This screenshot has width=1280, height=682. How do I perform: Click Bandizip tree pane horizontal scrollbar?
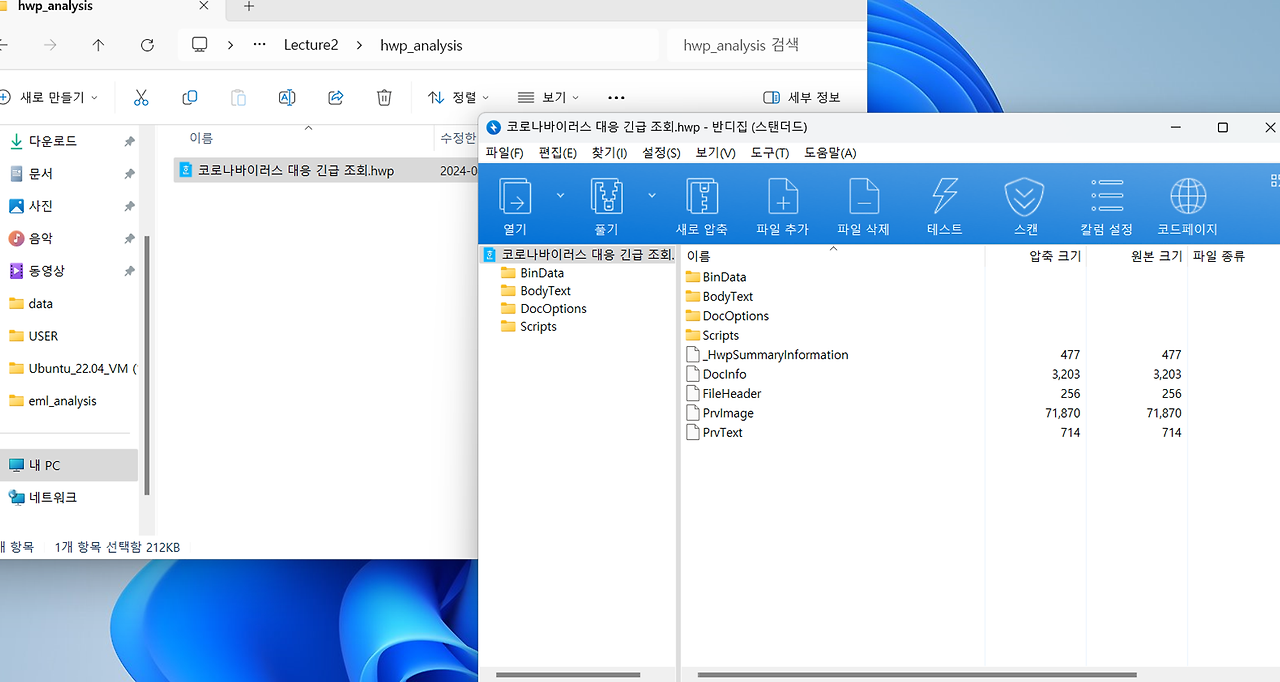tap(567, 675)
